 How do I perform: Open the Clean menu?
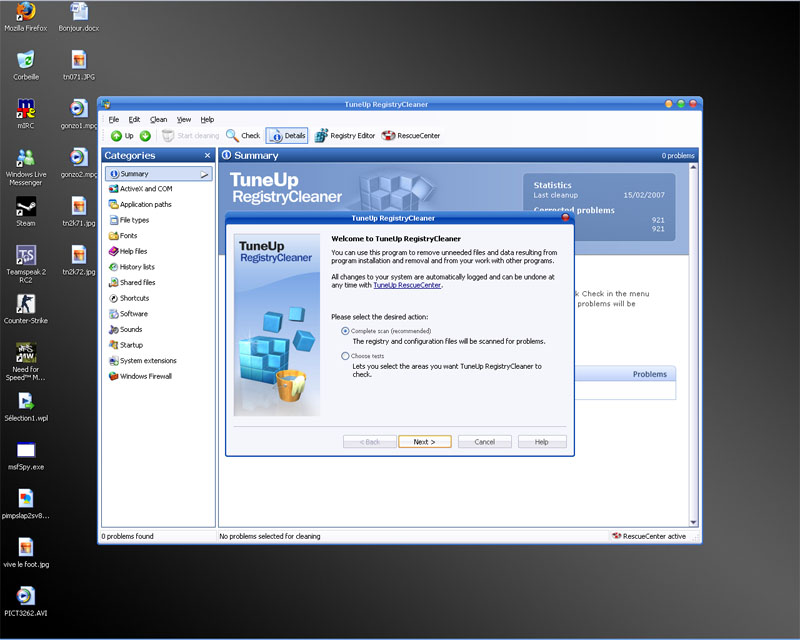(x=158, y=119)
